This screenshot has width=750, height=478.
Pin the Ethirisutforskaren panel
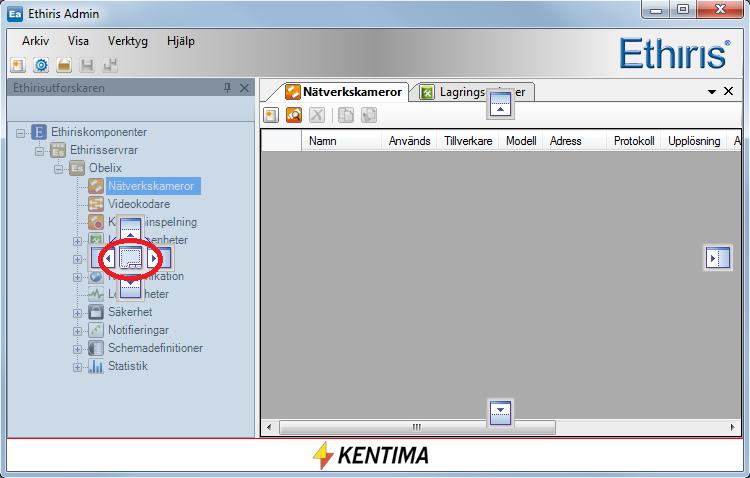tap(228, 88)
